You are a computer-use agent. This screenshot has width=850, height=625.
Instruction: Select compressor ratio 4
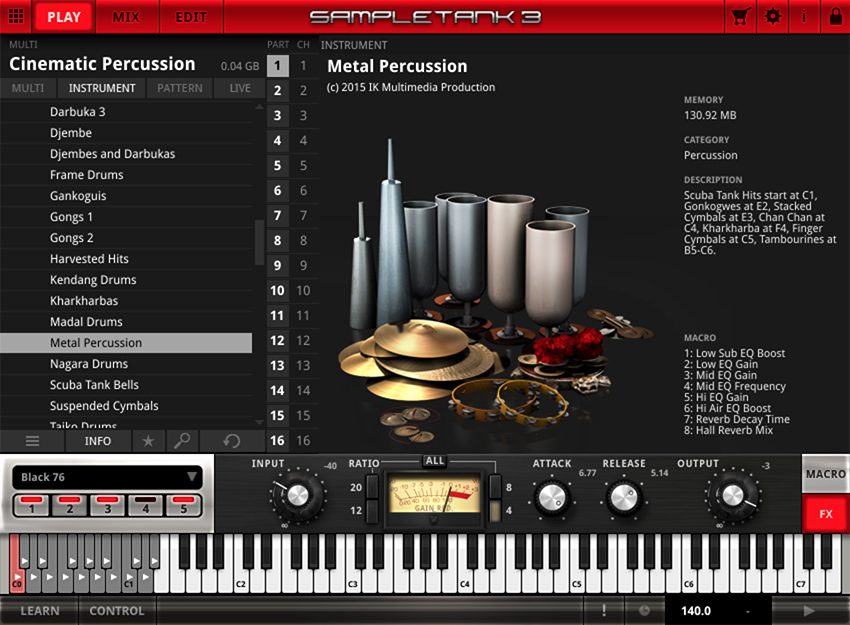(x=495, y=511)
